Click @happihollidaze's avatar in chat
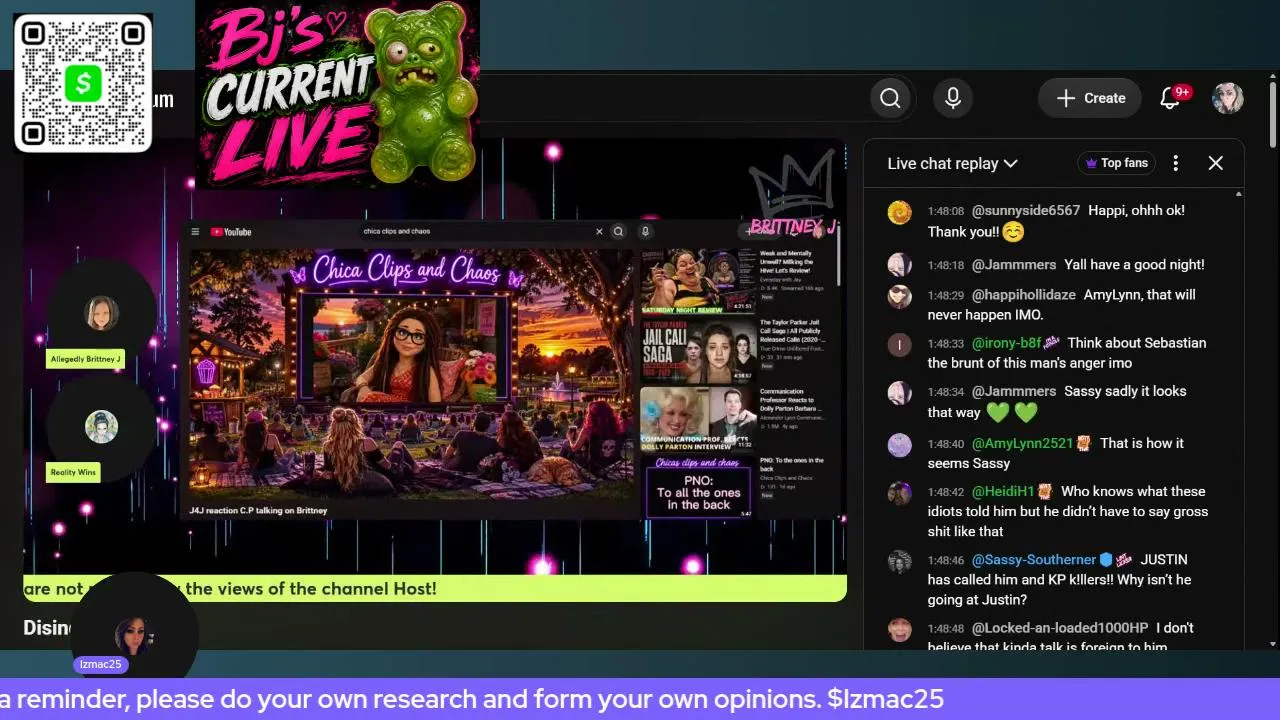The height and width of the screenshot is (720, 1280). (900, 296)
